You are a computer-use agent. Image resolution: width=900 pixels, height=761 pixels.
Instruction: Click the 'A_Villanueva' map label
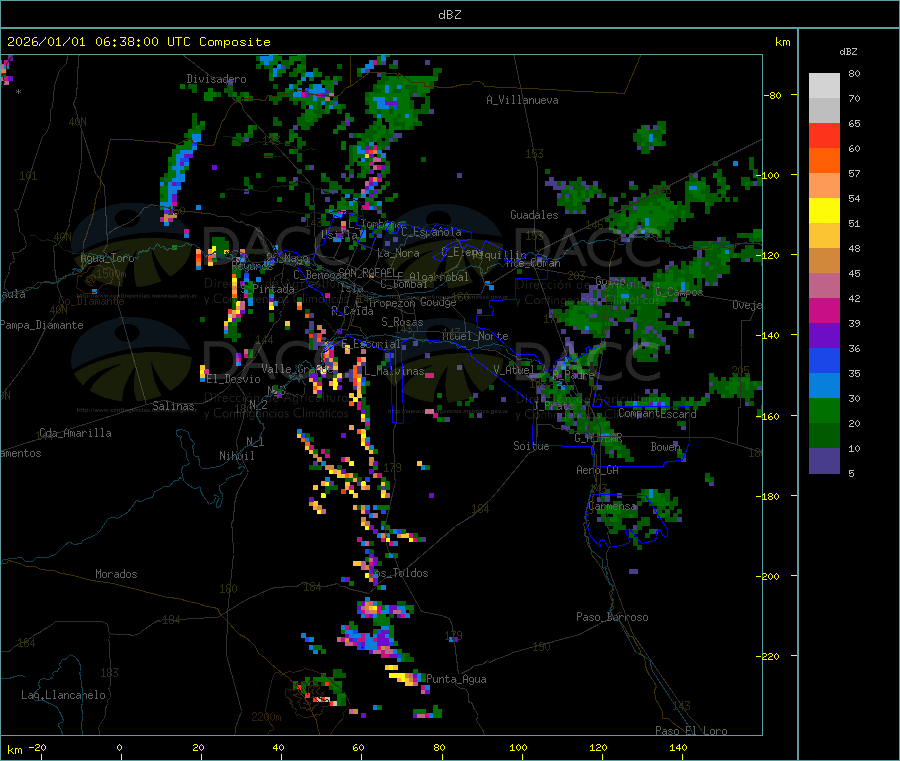(522, 100)
